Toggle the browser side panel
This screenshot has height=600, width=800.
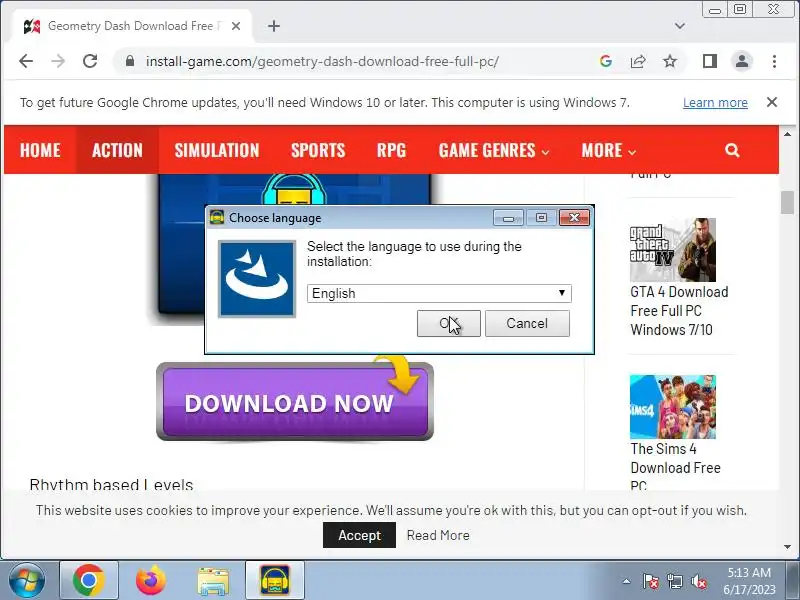pos(710,61)
